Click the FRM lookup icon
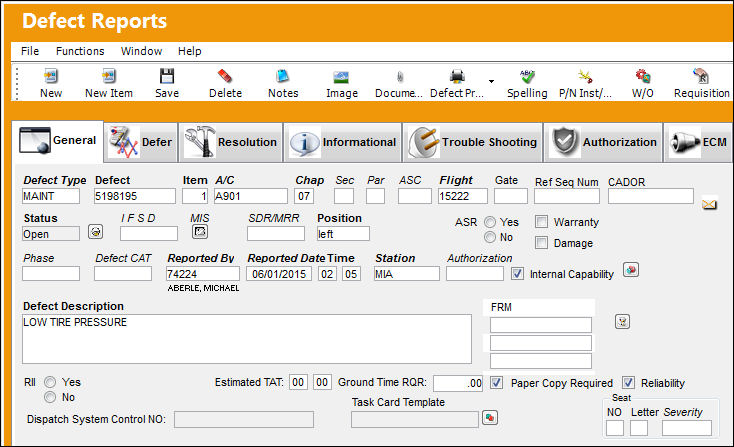734x447 pixels. (622, 322)
